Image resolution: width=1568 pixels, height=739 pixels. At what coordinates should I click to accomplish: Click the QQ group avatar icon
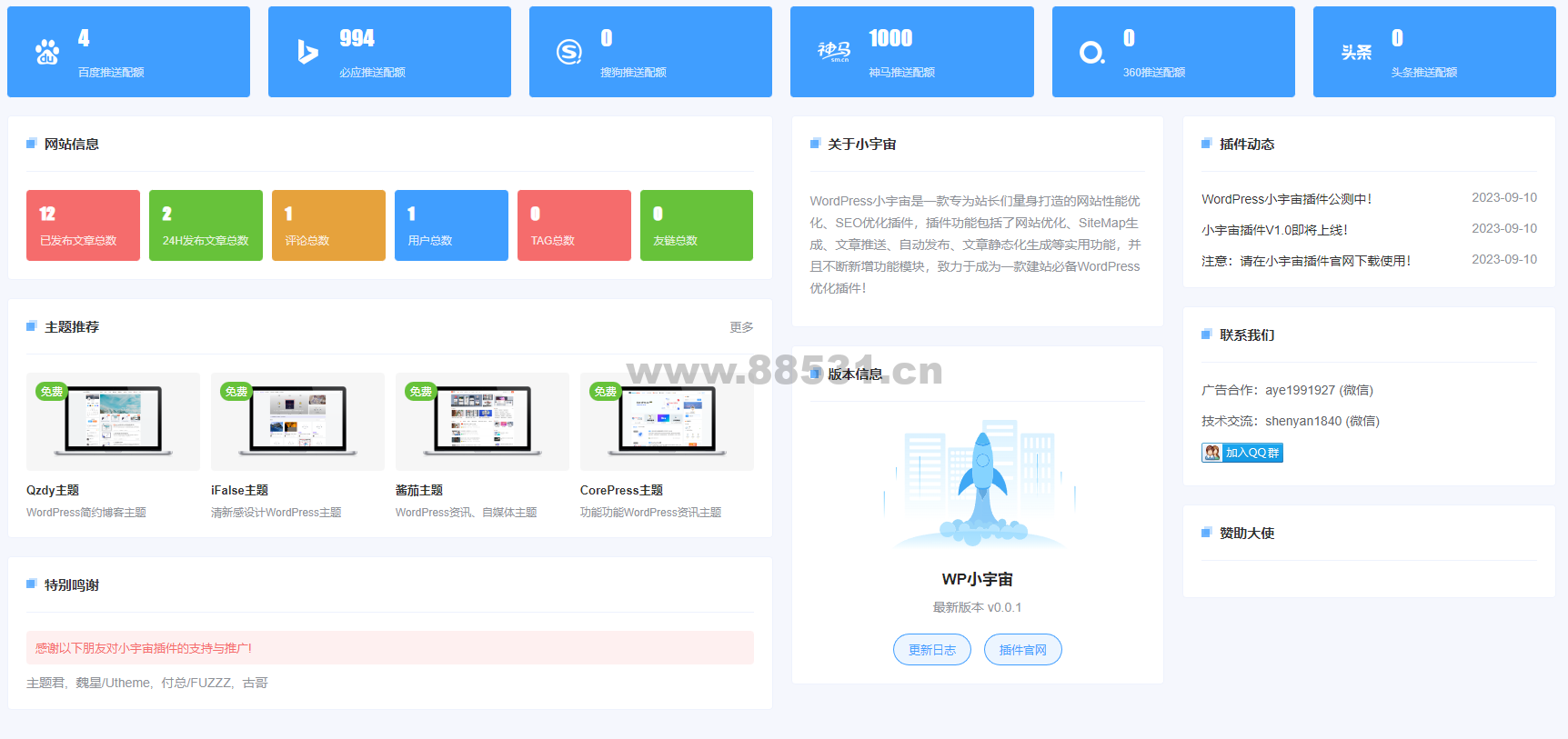(x=1211, y=453)
